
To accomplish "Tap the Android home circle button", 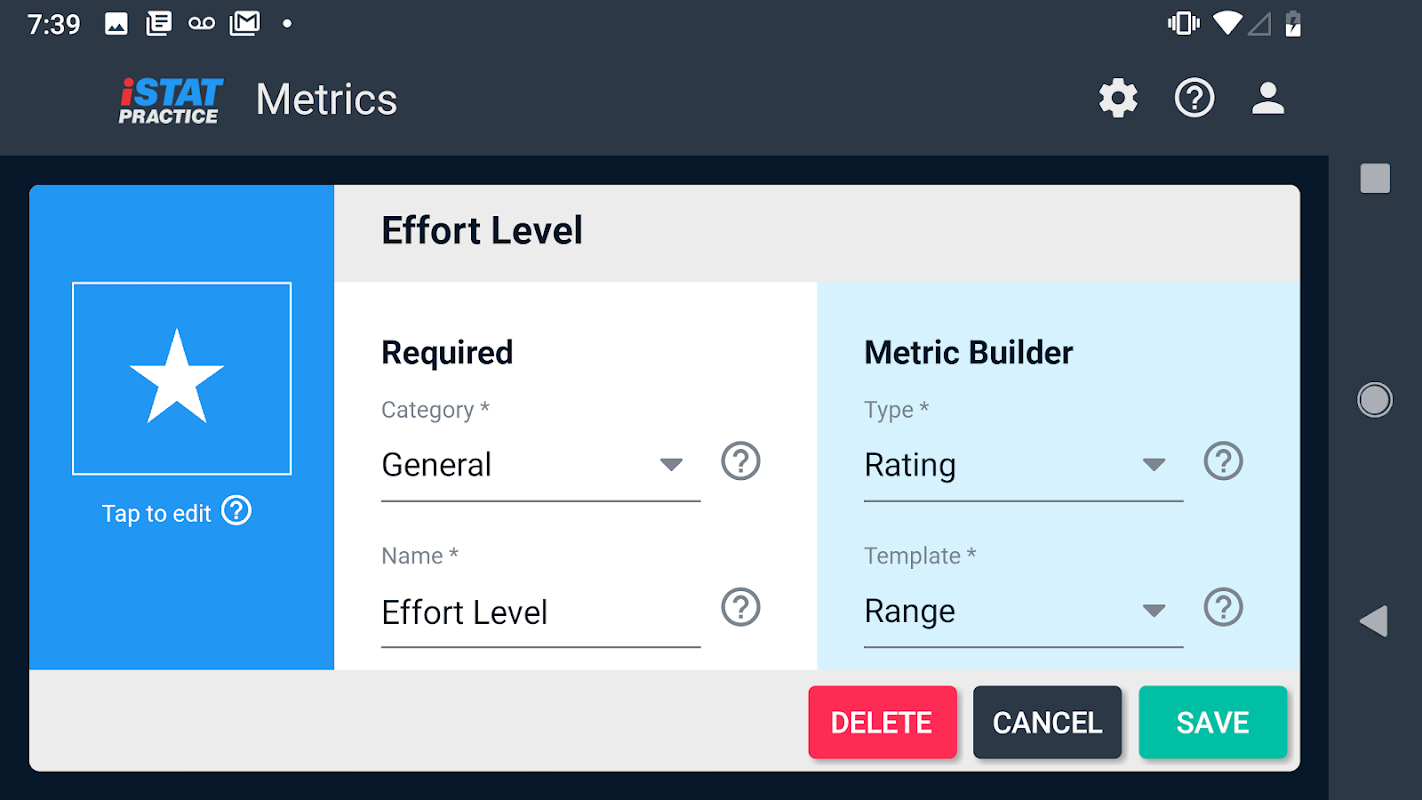I will coord(1375,400).
